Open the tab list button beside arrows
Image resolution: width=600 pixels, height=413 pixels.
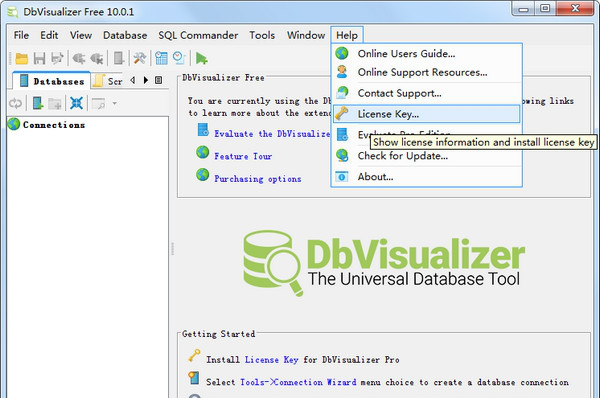(158, 80)
